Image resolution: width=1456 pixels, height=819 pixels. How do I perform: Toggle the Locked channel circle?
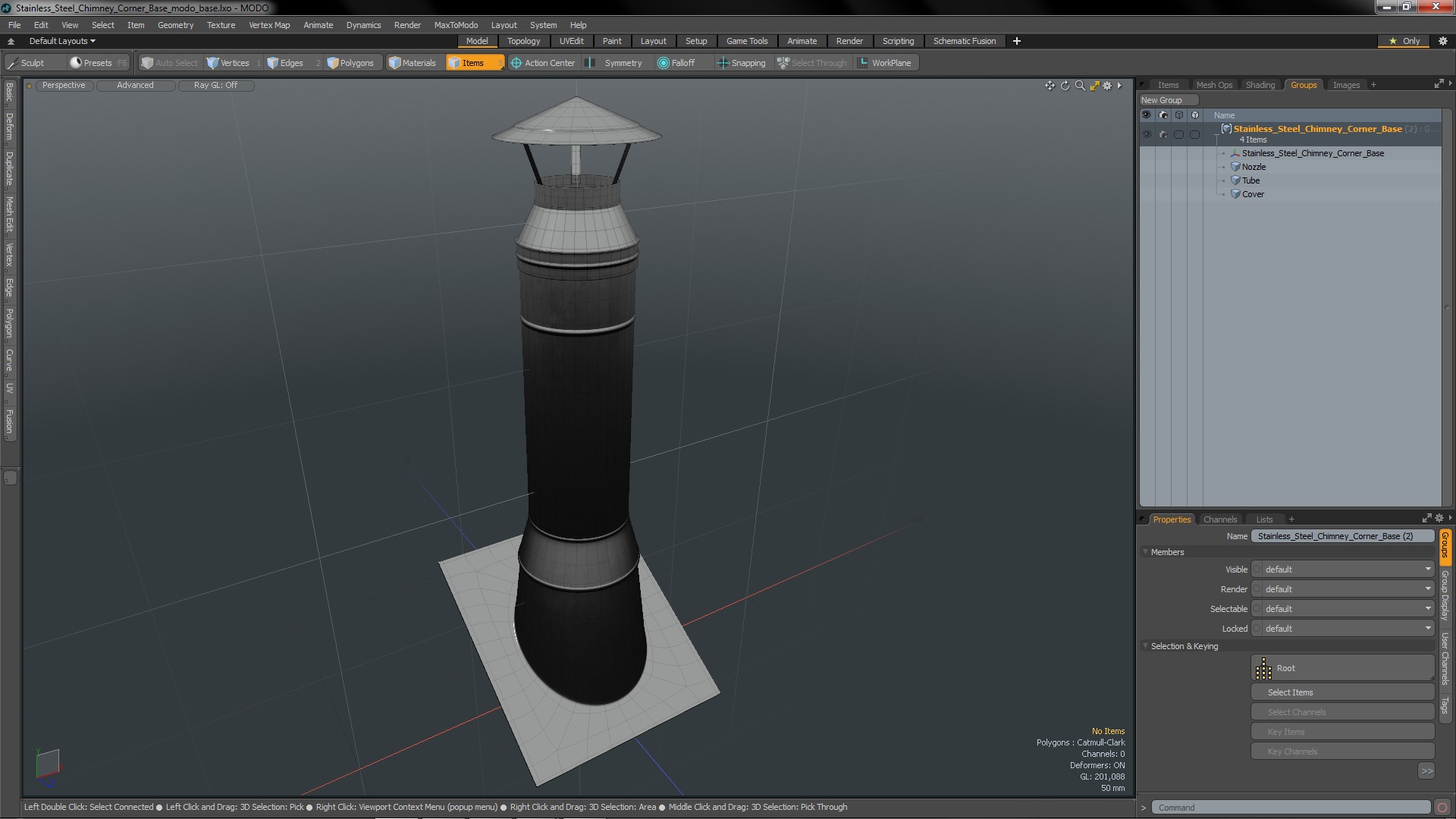click(1257, 629)
